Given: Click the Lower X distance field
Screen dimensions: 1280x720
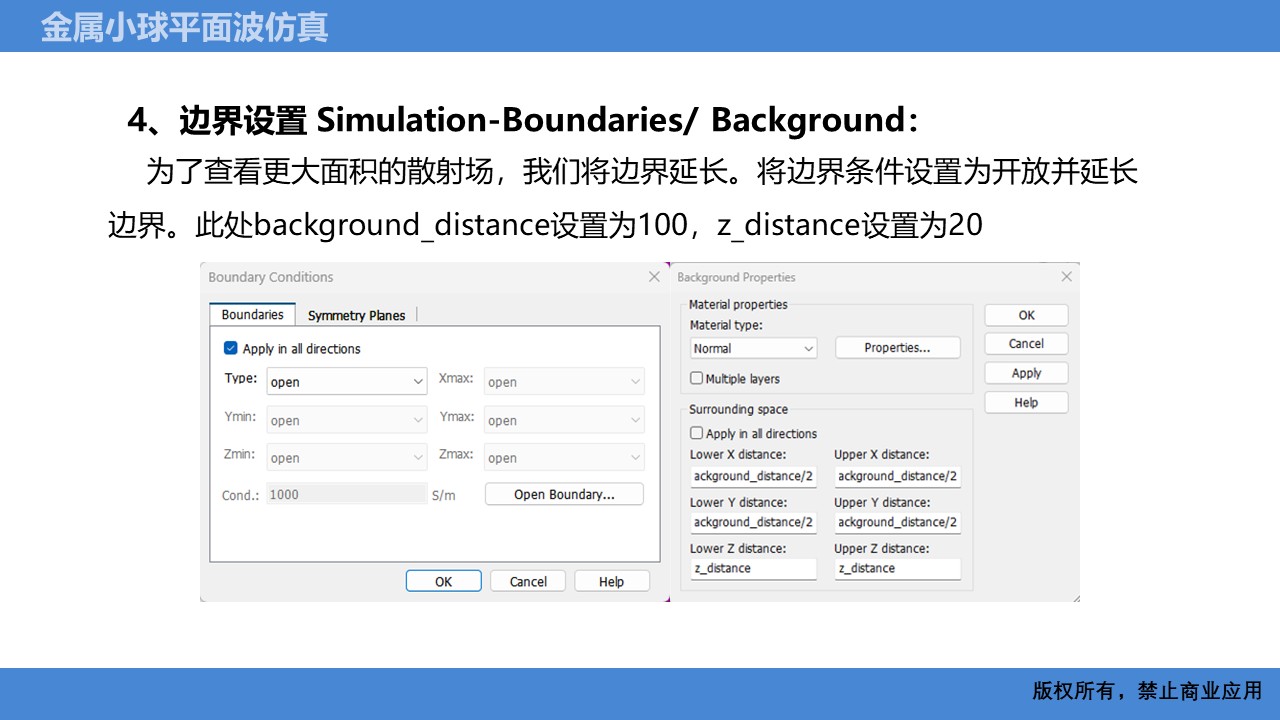Looking at the screenshot, I should click(x=753, y=476).
